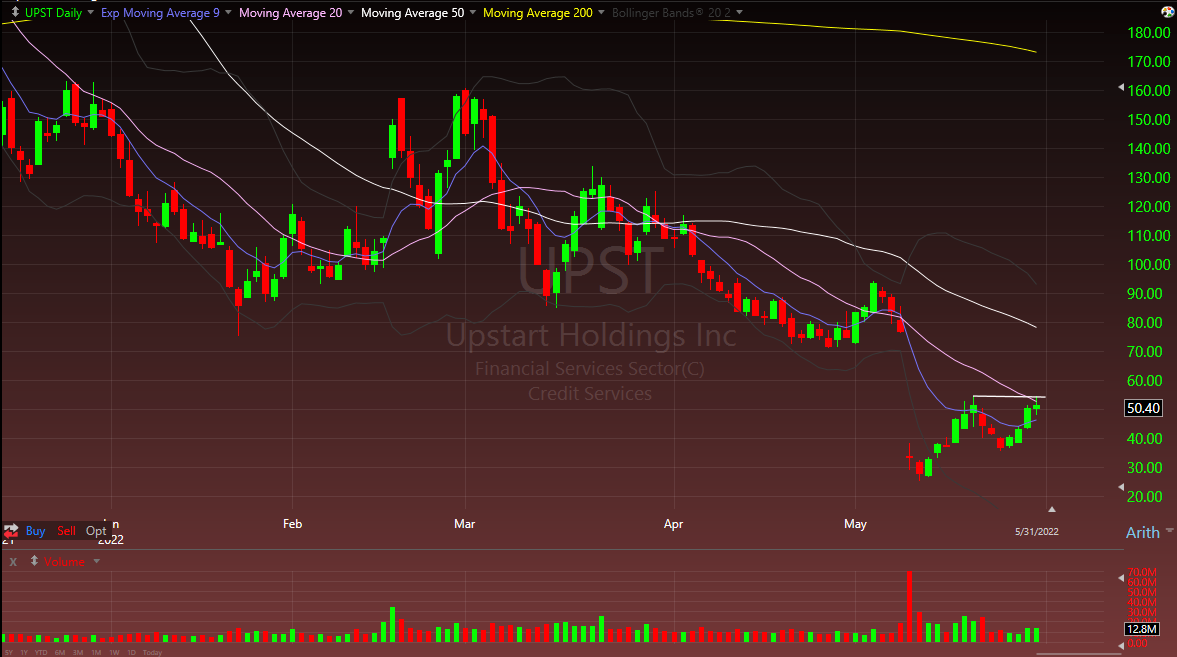Click the upper volume-scale arrow marker near 70.0M
This screenshot has width=1177, height=657.
(1121, 578)
